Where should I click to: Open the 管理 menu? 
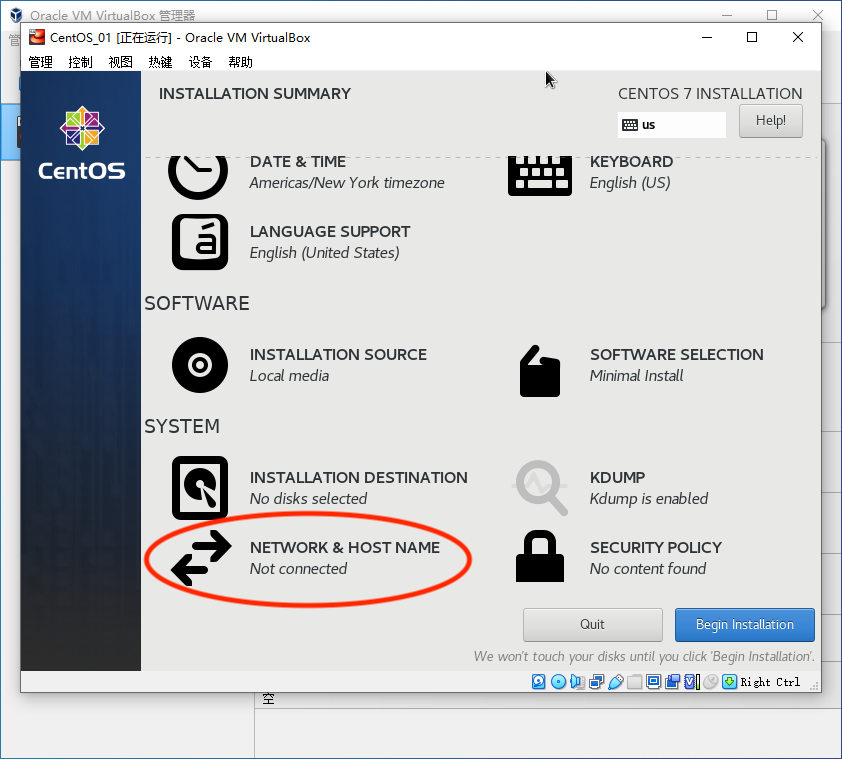pos(40,62)
